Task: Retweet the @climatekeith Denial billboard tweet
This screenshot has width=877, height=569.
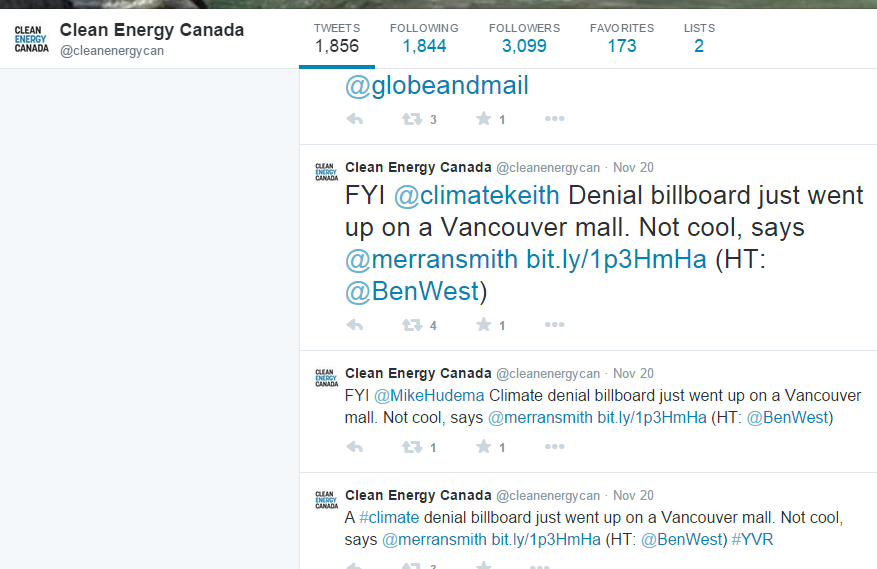Action: point(411,325)
